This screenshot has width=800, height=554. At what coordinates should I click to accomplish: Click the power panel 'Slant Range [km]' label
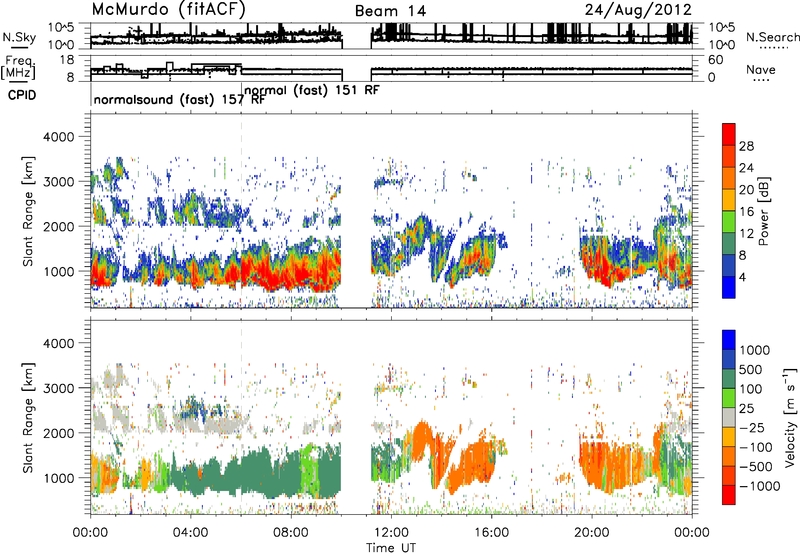click(x=28, y=211)
